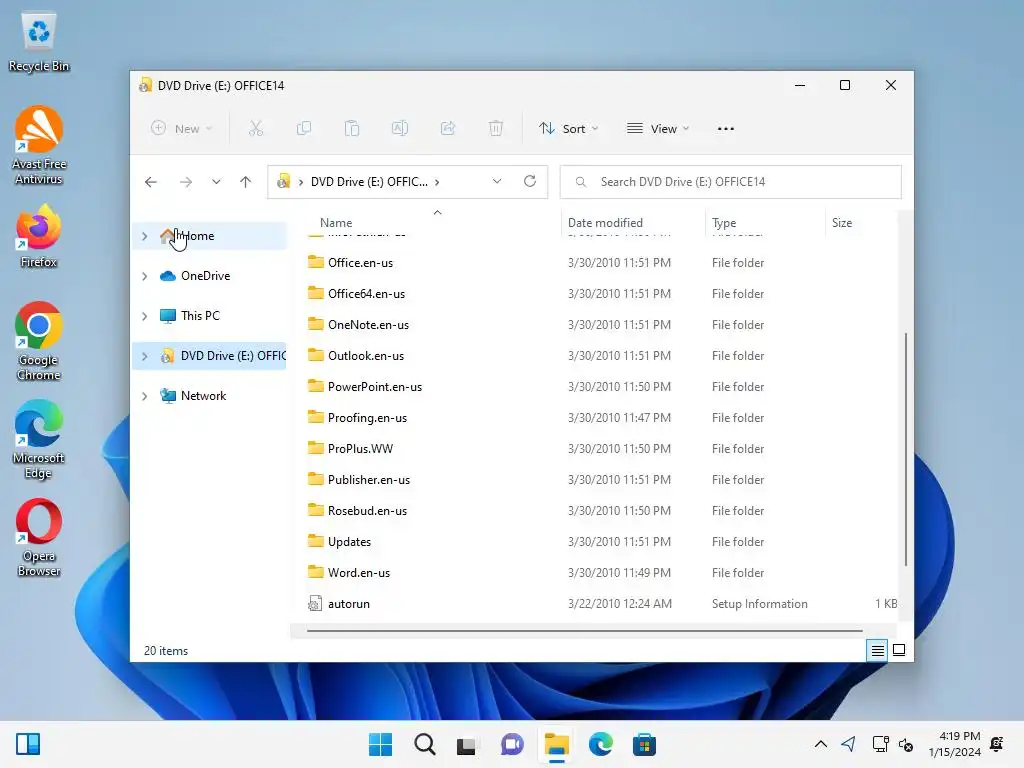Open Opera Browser desktop shortcut
The image size is (1024, 768).
[x=39, y=537]
